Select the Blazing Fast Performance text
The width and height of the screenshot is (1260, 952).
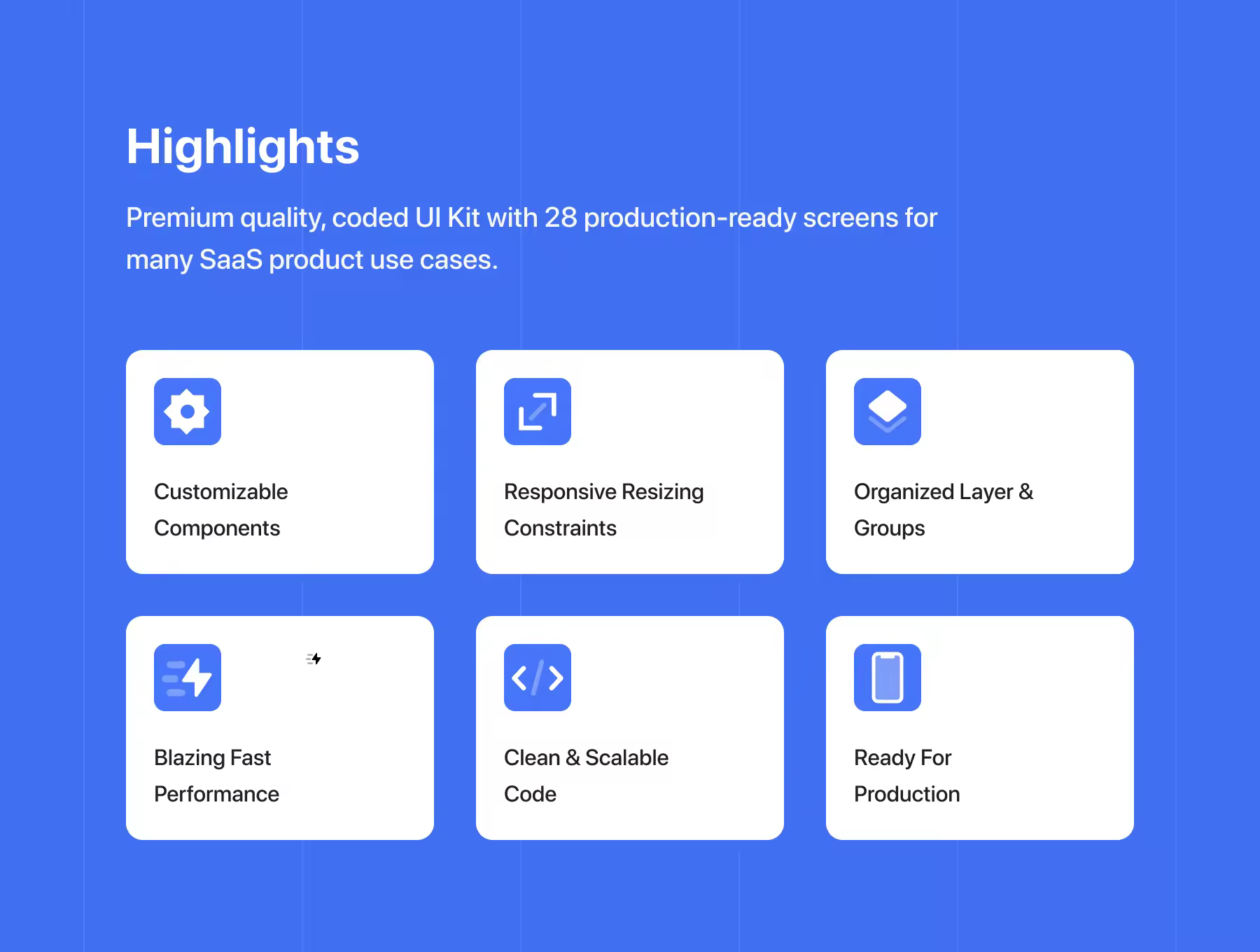[x=216, y=776]
